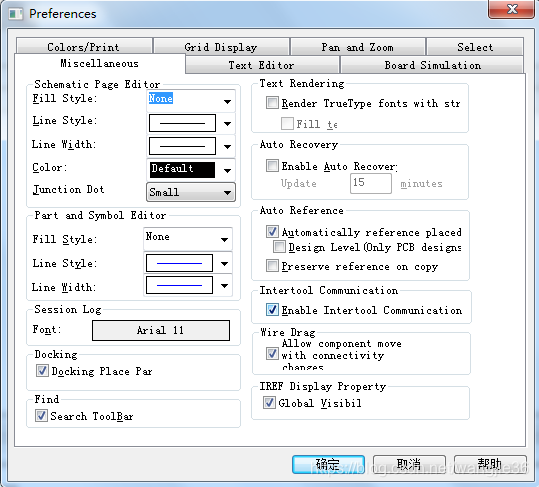Click the Miscellaneous tab

(x=100, y=63)
